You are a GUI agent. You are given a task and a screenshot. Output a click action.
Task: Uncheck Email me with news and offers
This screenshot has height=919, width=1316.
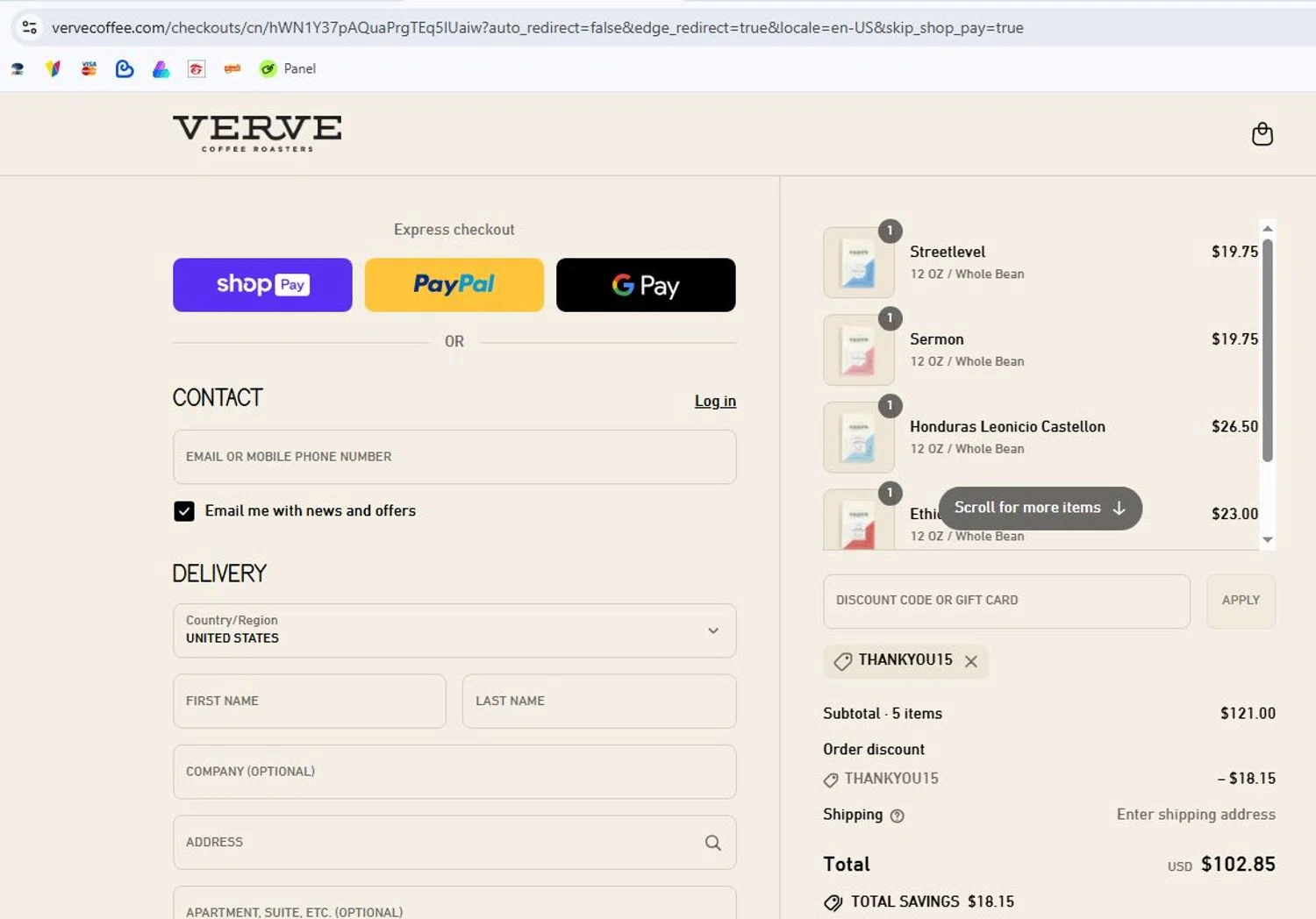(183, 511)
